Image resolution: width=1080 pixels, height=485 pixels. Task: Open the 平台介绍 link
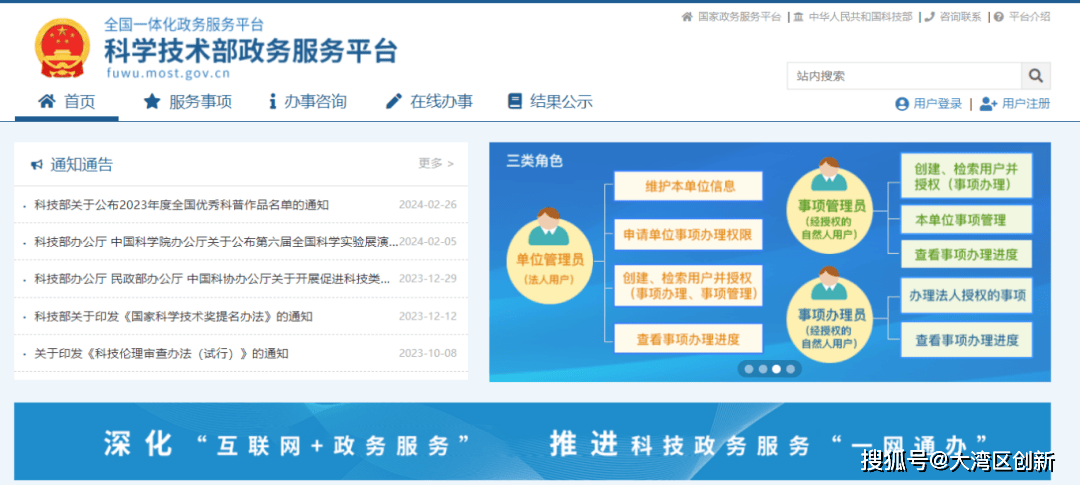[x=1030, y=17]
